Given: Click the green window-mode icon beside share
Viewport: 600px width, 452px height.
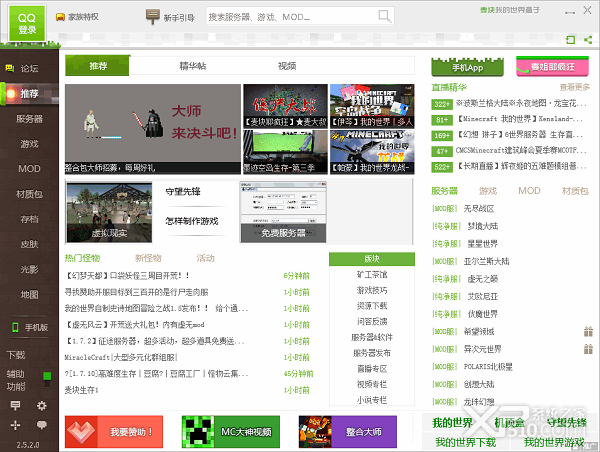Looking at the screenshot, I should (x=571, y=40).
